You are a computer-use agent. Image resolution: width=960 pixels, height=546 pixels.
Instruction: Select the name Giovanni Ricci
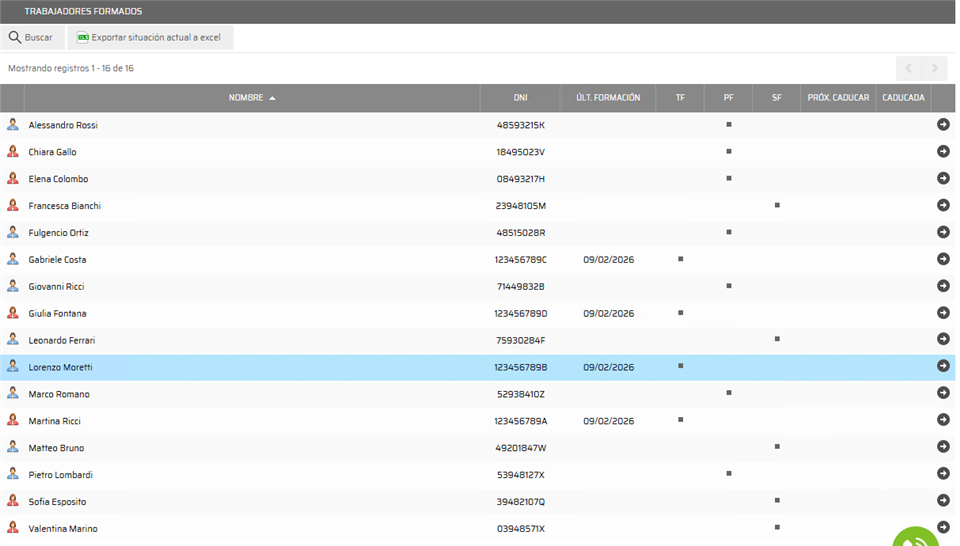pyautogui.click(x=56, y=286)
